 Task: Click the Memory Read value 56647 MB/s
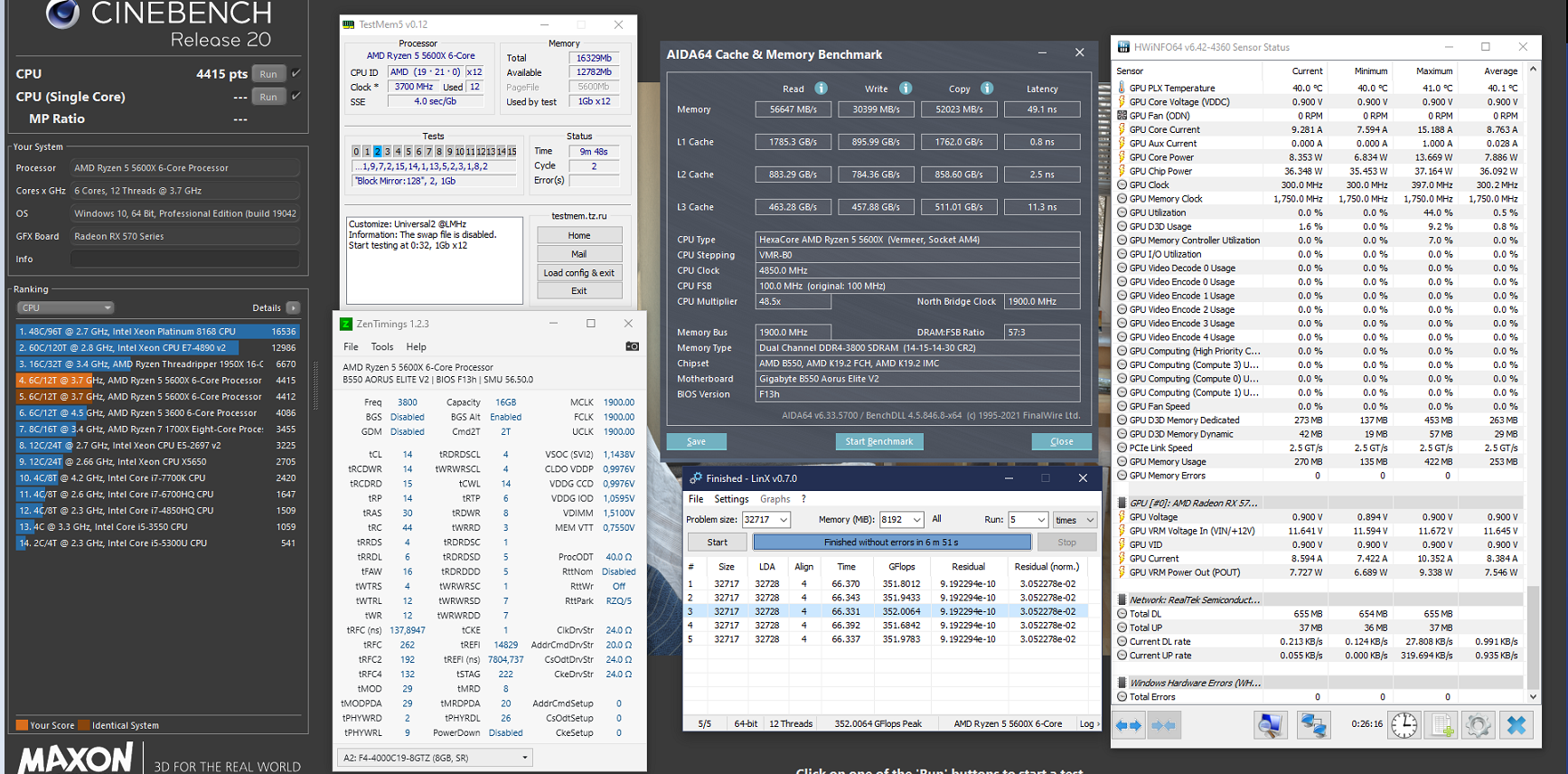coord(793,109)
